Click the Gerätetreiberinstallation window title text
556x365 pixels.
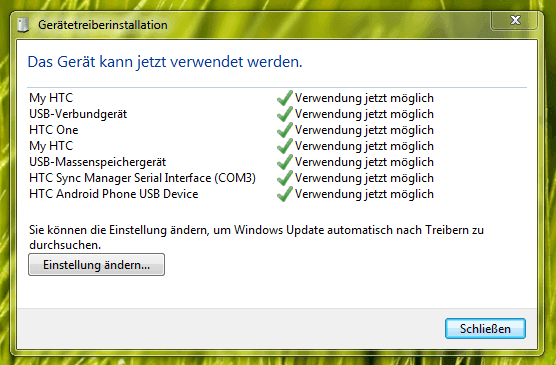click(103, 25)
